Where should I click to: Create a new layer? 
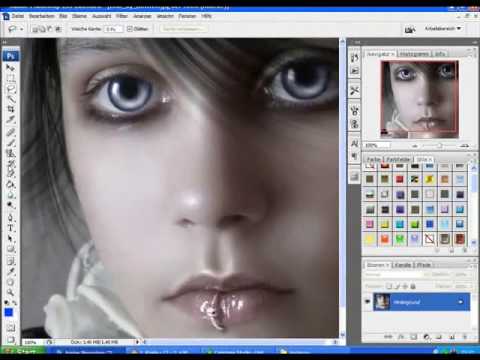click(452, 337)
